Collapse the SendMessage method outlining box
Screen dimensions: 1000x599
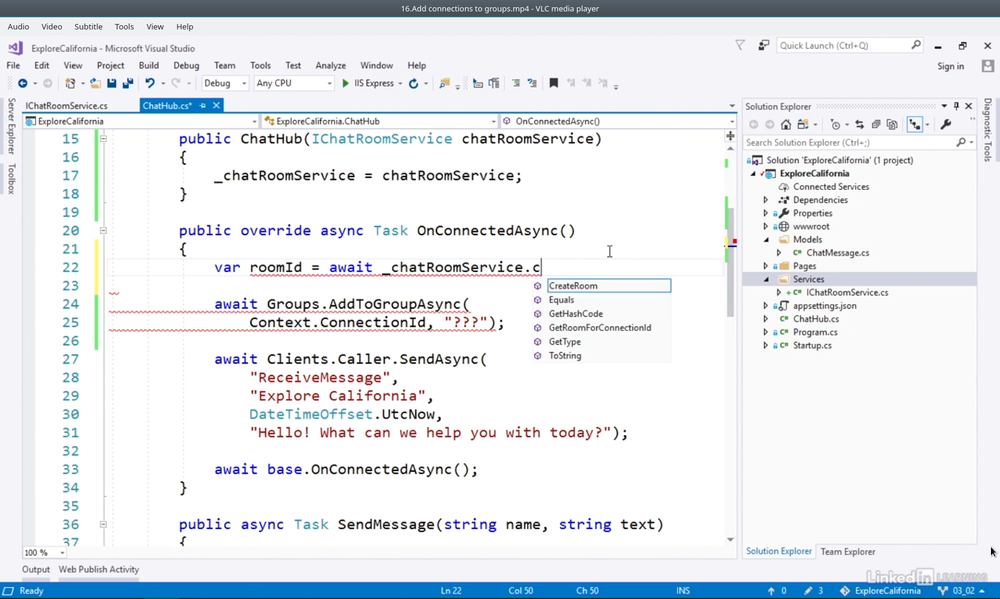103,524
